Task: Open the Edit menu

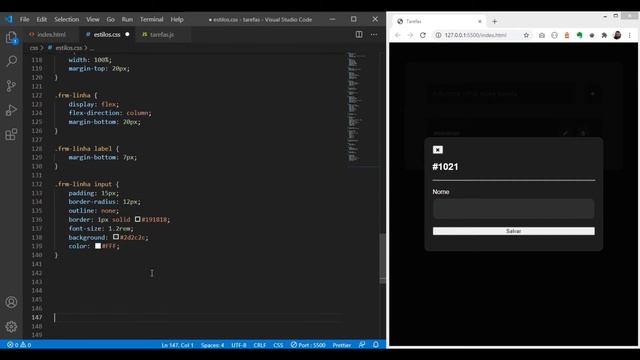Action: (42, 19)
